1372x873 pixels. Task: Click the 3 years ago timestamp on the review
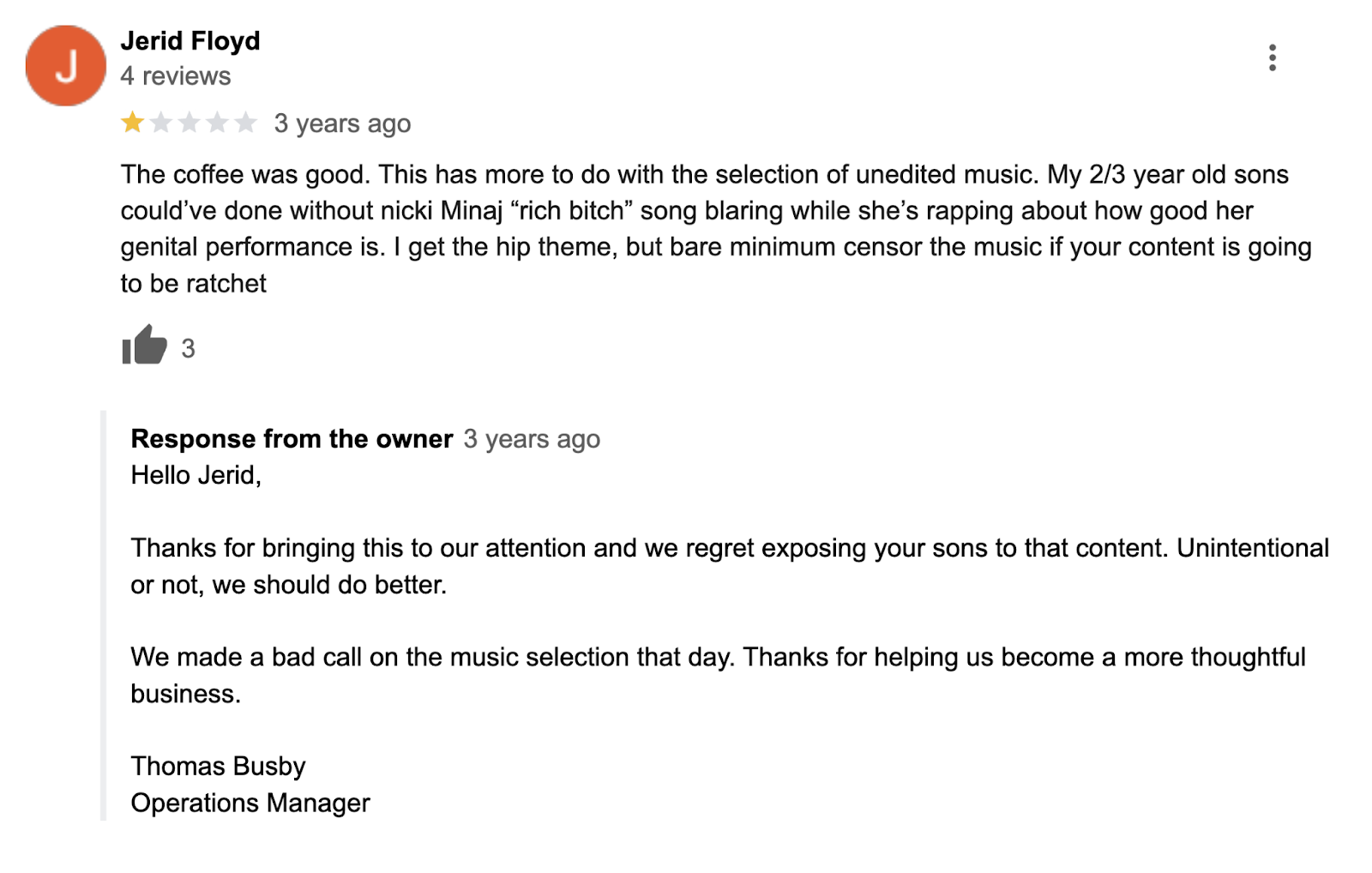point(342,123)
